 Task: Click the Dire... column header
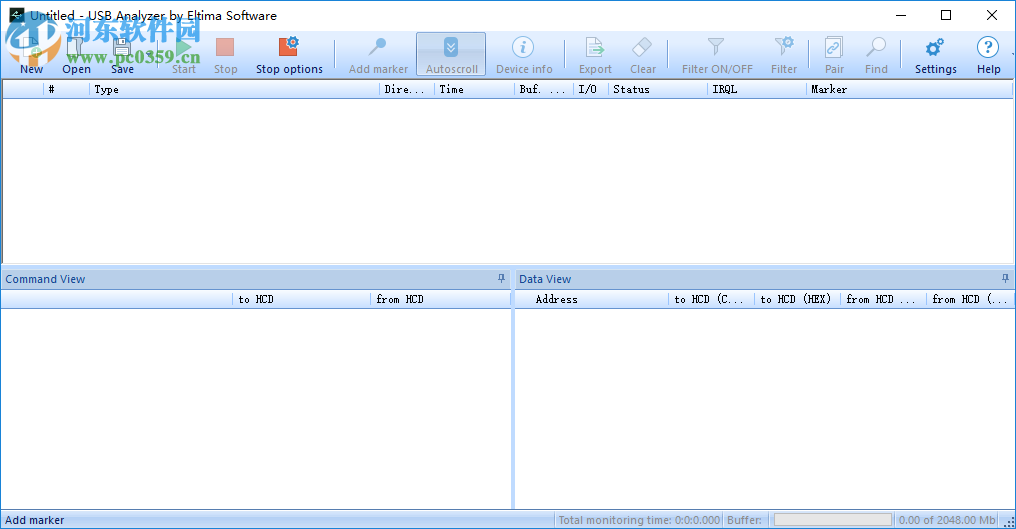coord(406,89)
